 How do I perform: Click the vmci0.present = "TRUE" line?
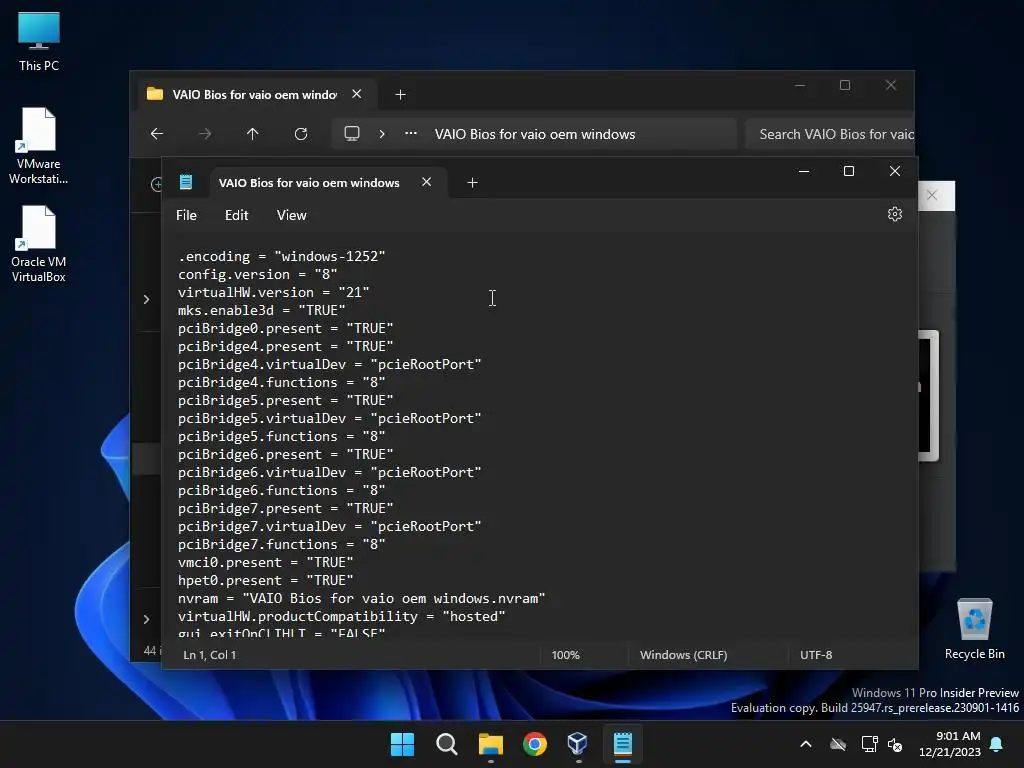point(265,562)
